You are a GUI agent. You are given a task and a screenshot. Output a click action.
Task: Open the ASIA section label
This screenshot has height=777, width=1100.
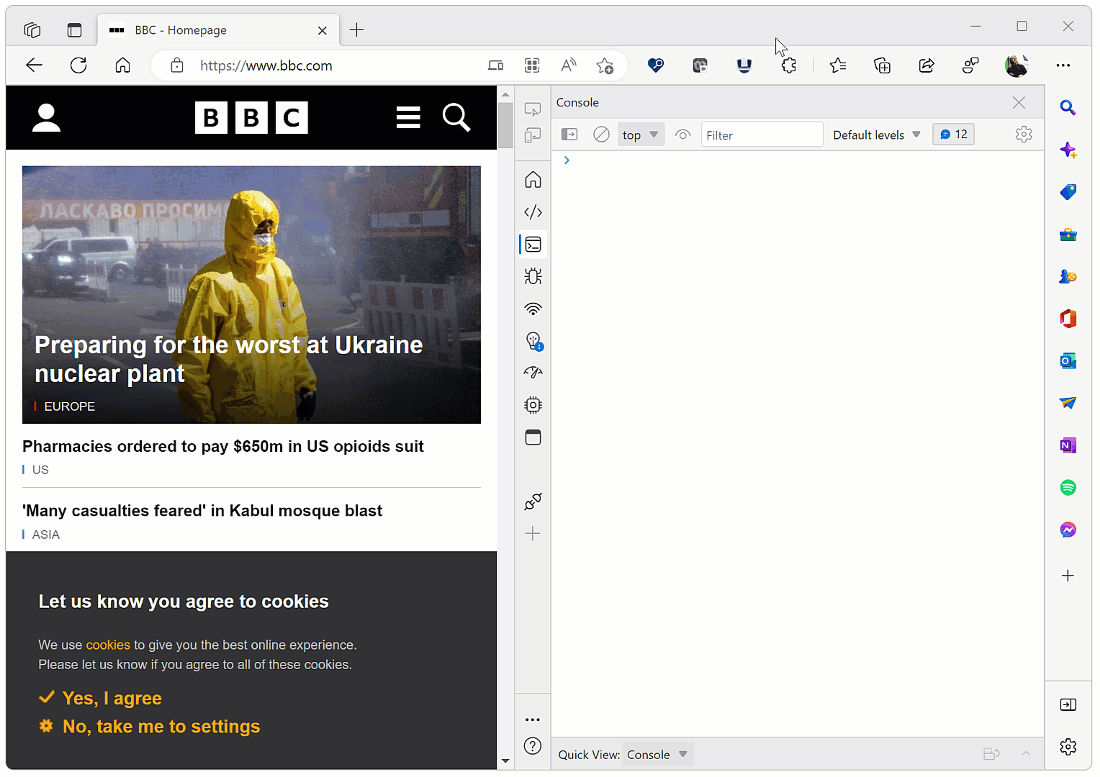[46, 534]
